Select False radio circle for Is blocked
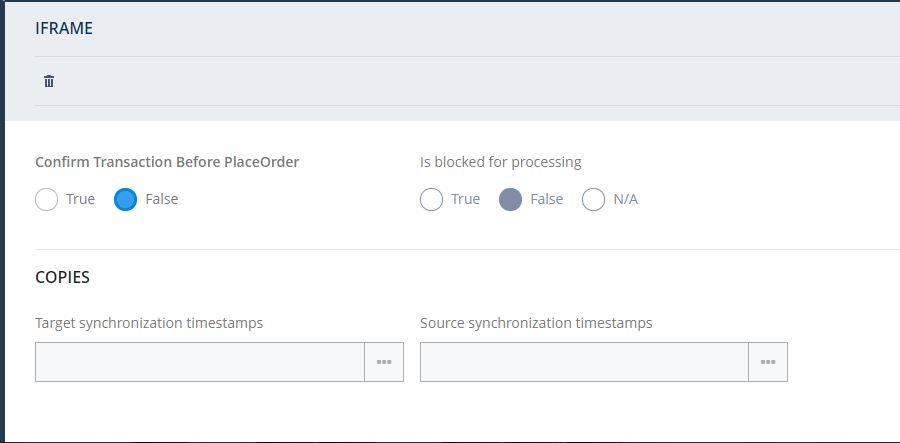This screenshot has height=443, width=900. pos(510,199)
